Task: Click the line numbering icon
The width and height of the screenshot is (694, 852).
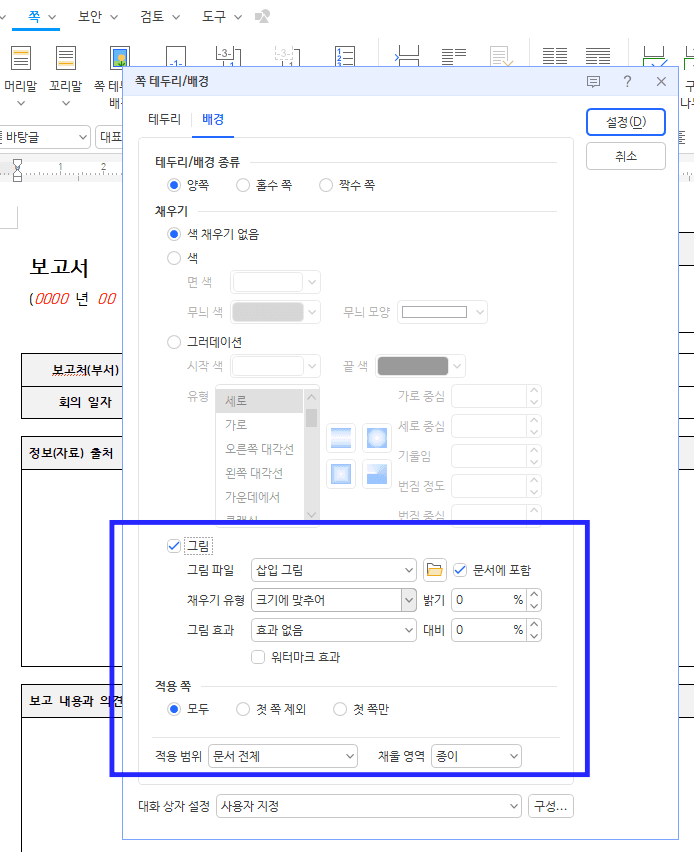Action: (x=345, y=57)
